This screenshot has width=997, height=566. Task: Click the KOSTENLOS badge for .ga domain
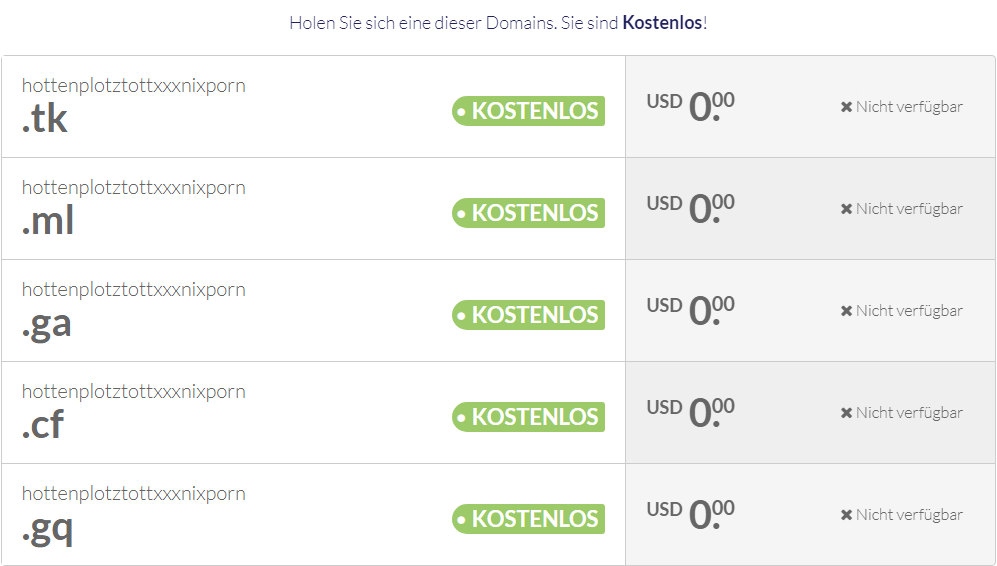click(528, 315)
